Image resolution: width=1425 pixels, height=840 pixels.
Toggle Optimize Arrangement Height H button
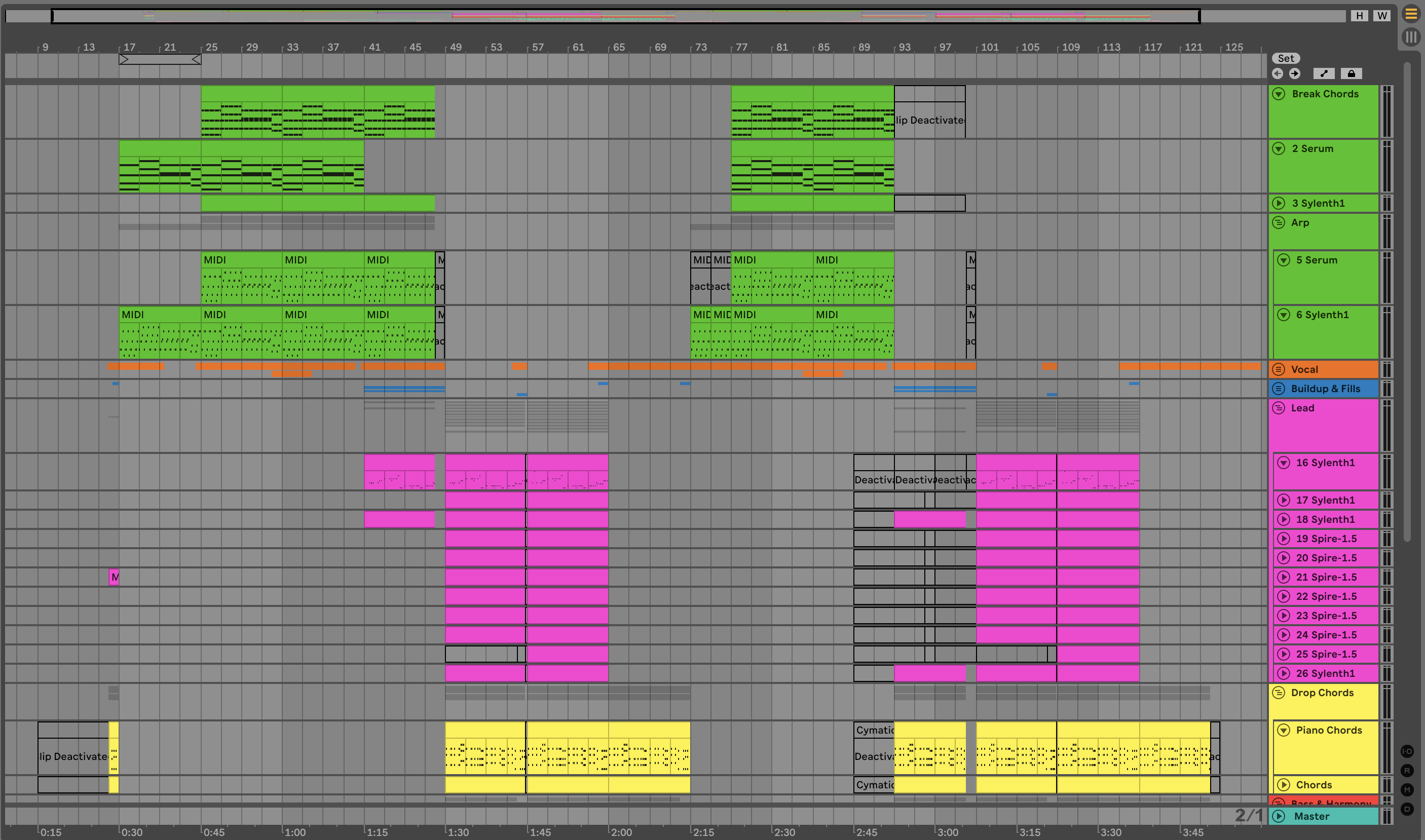[x=1359, y=16]
